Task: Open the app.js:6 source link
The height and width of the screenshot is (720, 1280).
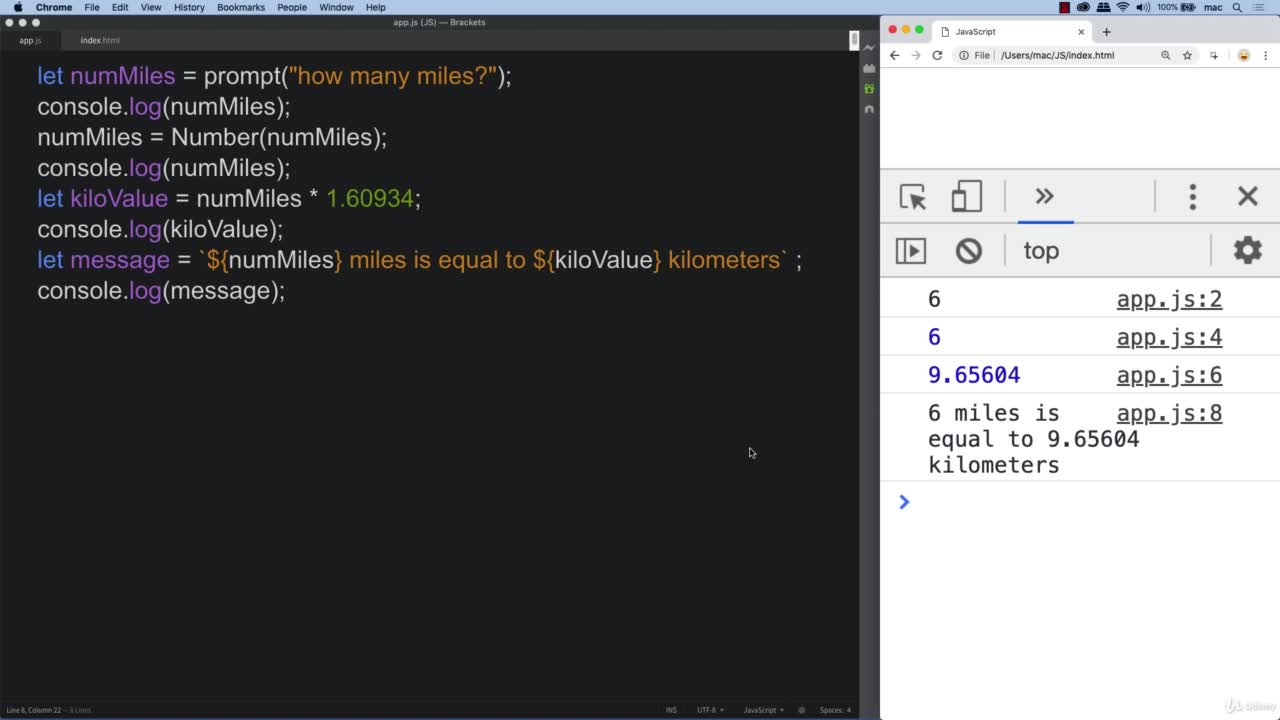Action: tap(1169, 375)
